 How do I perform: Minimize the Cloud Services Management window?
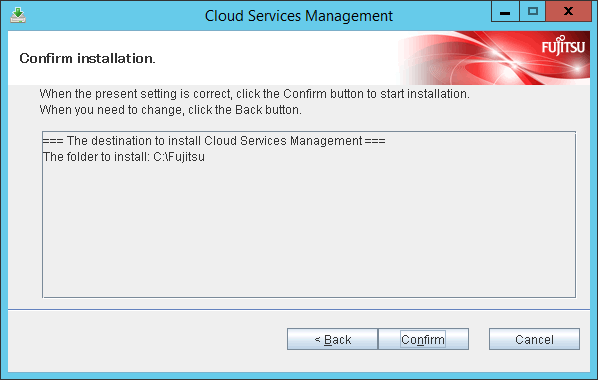pos(505,11)
